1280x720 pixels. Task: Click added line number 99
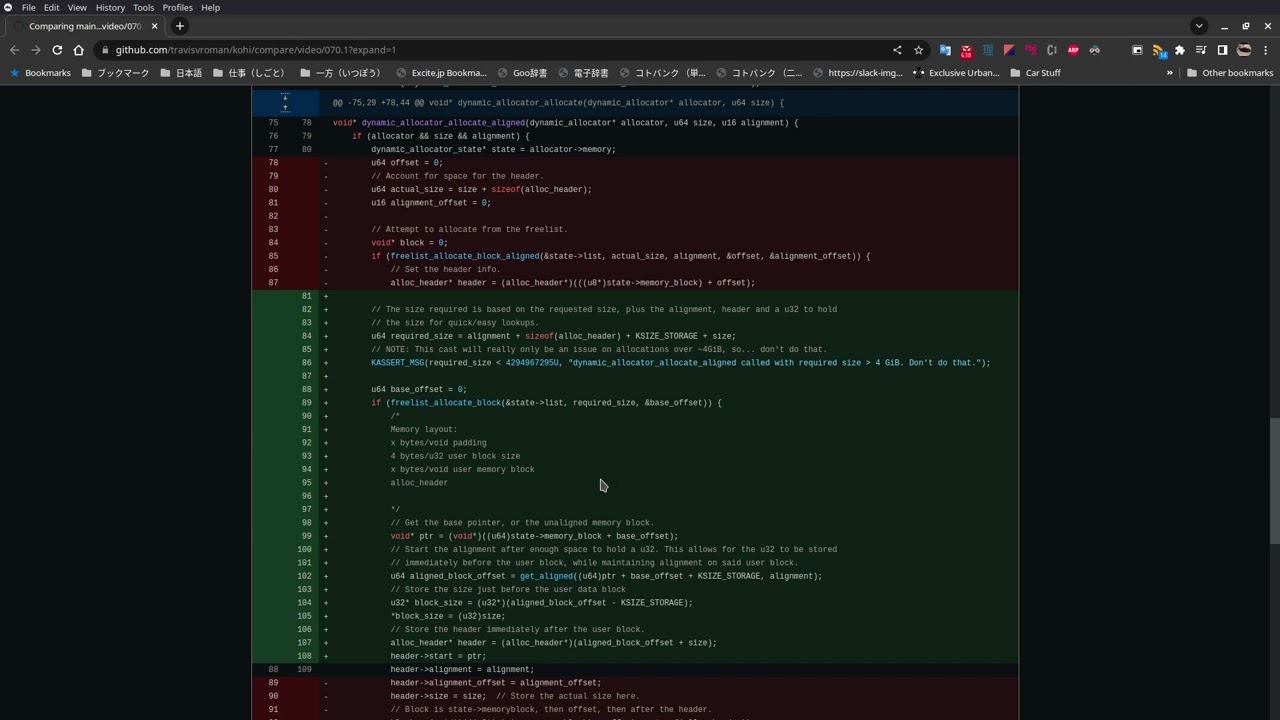pyautogui.click(x=304, y=536)
